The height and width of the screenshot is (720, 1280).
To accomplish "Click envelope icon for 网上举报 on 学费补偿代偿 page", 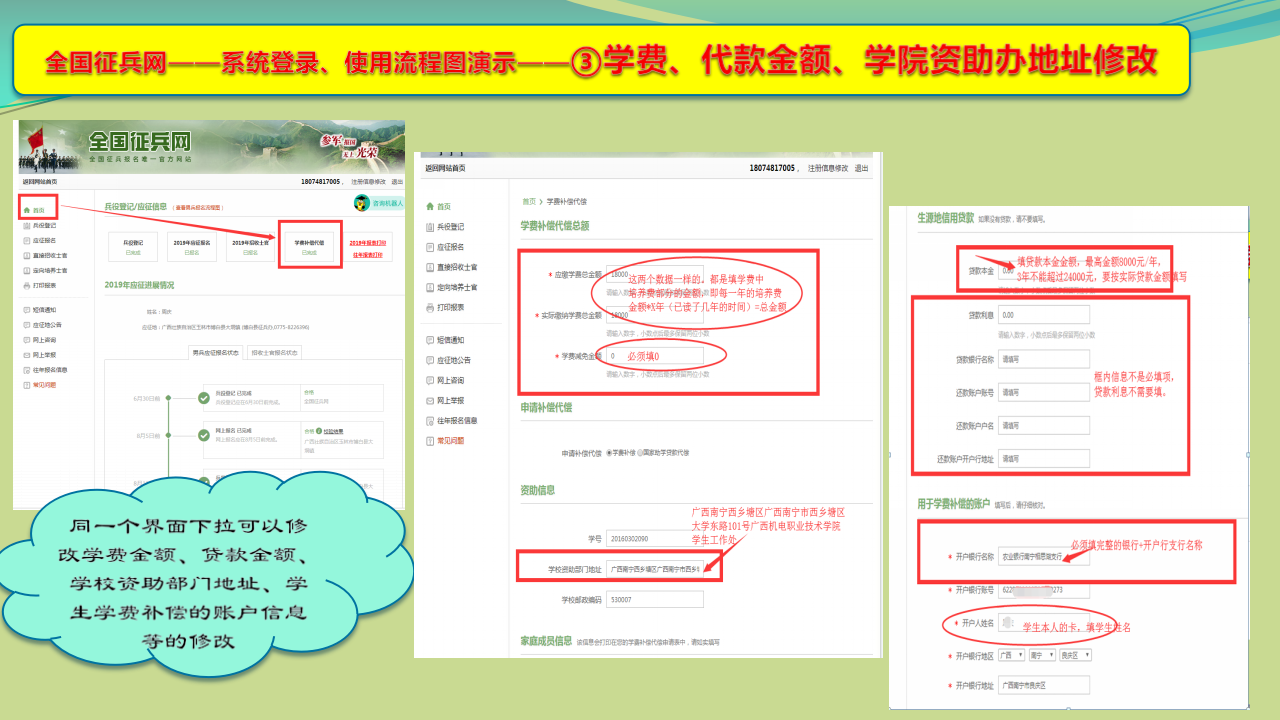I will 430,400.
